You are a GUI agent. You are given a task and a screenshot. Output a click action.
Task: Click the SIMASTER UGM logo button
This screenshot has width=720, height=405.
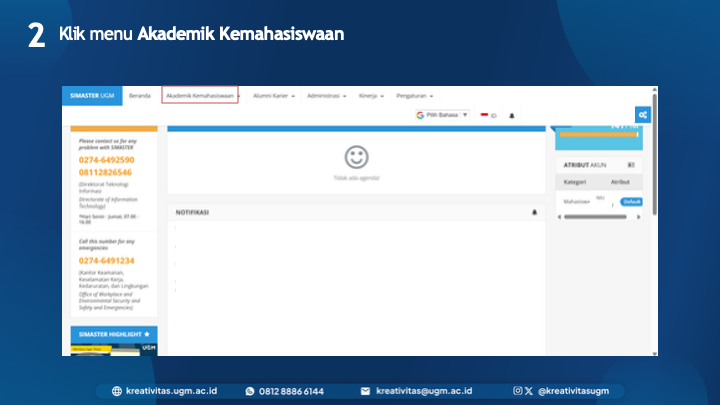click(x=91, y=96)
